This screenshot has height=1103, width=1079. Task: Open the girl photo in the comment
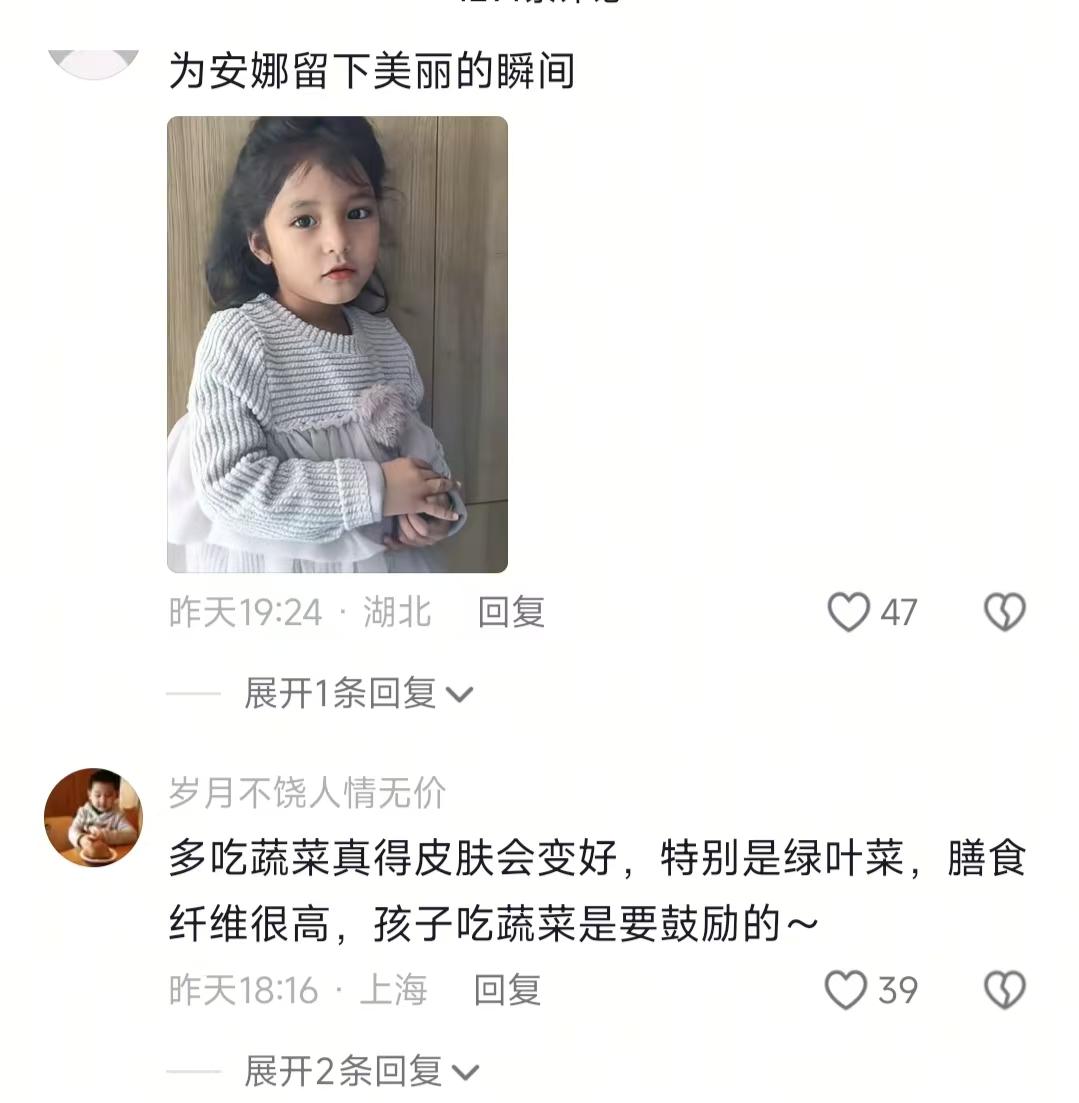(x=338, y=345)
